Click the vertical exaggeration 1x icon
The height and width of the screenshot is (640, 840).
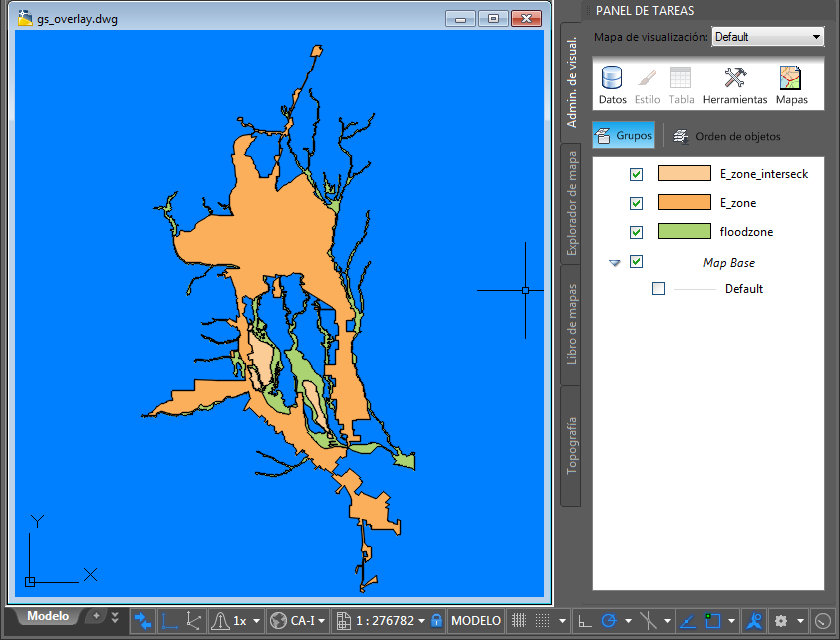pyautogui.click(x=220, y=621)
